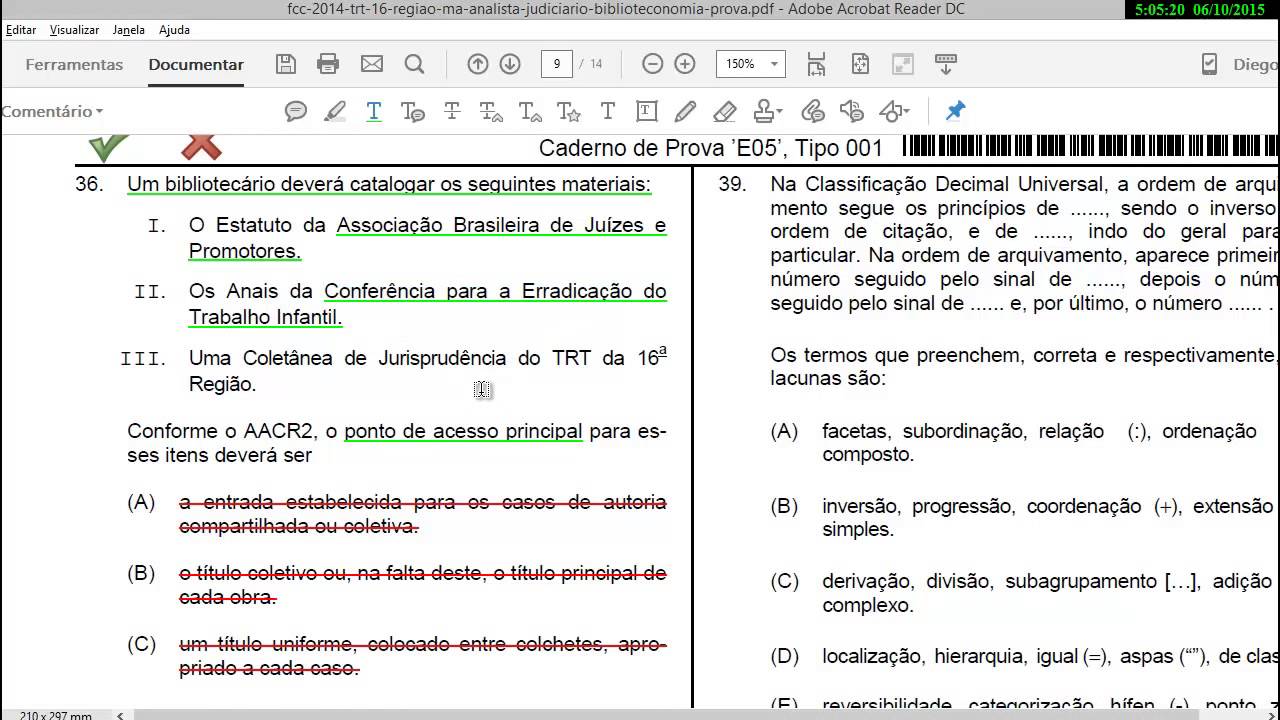This screenshot has height=720, width=1280.
Task: Click struck-through answer option (A) text
Action: point(422,514)
